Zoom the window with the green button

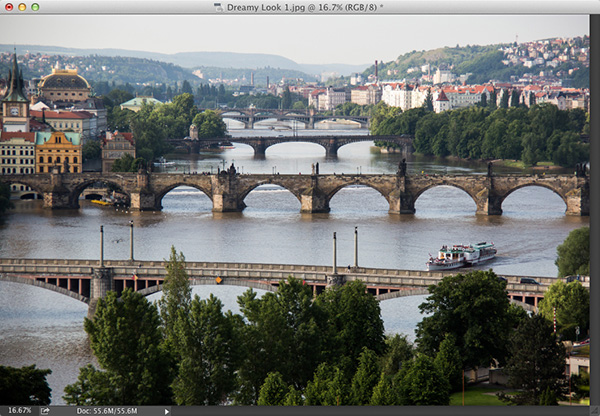35,7
